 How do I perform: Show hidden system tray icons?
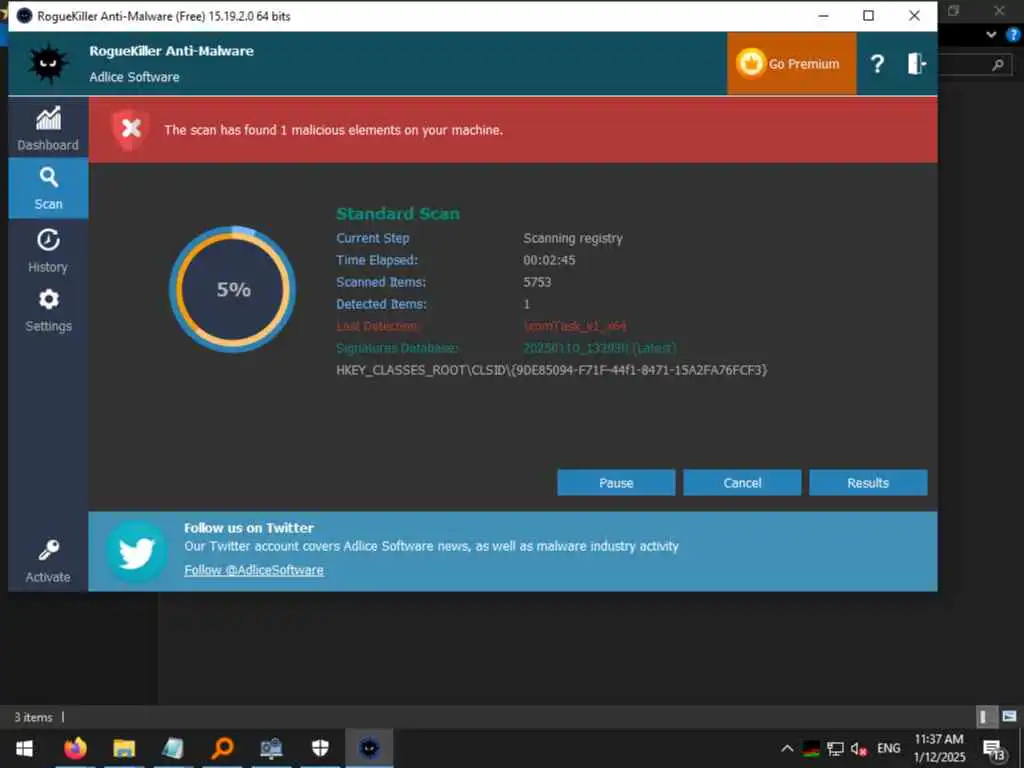coord(788,748)
